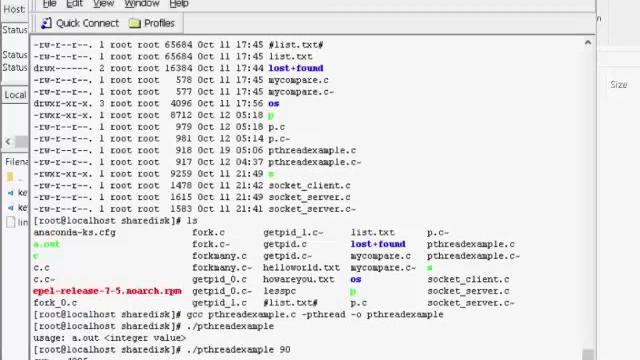Click 'getpid_1.c~' in the ls output
This screenshot has height=360, width=640.
click(x=293, y=233)
